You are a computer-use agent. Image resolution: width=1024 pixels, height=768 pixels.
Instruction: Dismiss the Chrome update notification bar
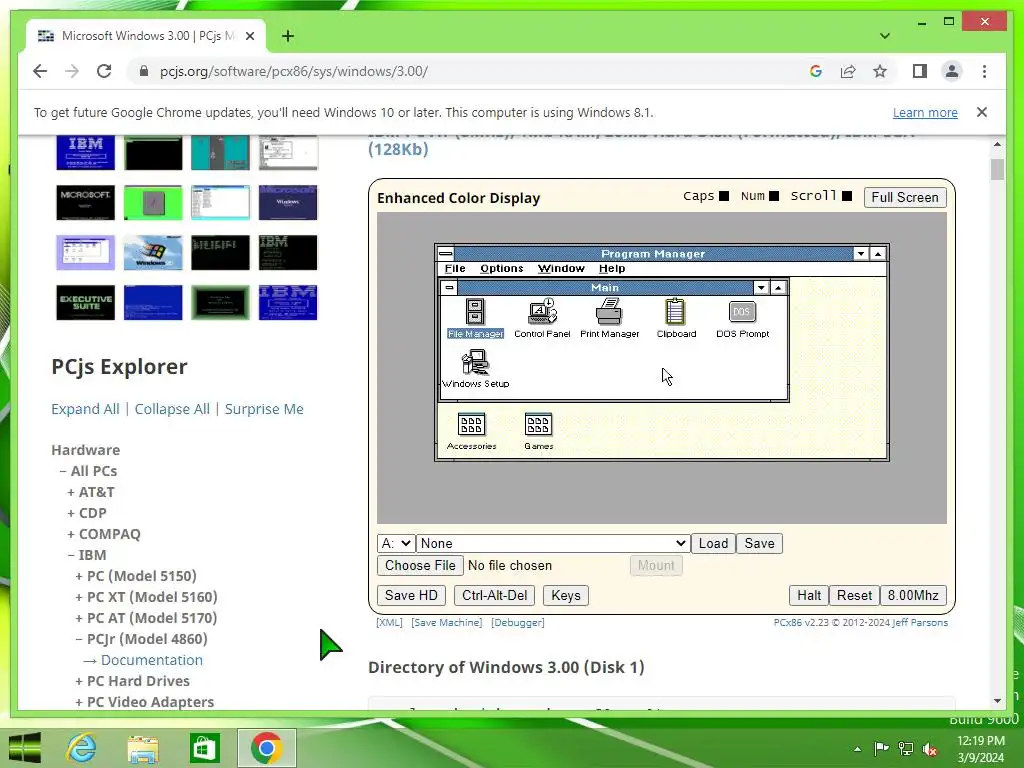(x=982, y=112)
